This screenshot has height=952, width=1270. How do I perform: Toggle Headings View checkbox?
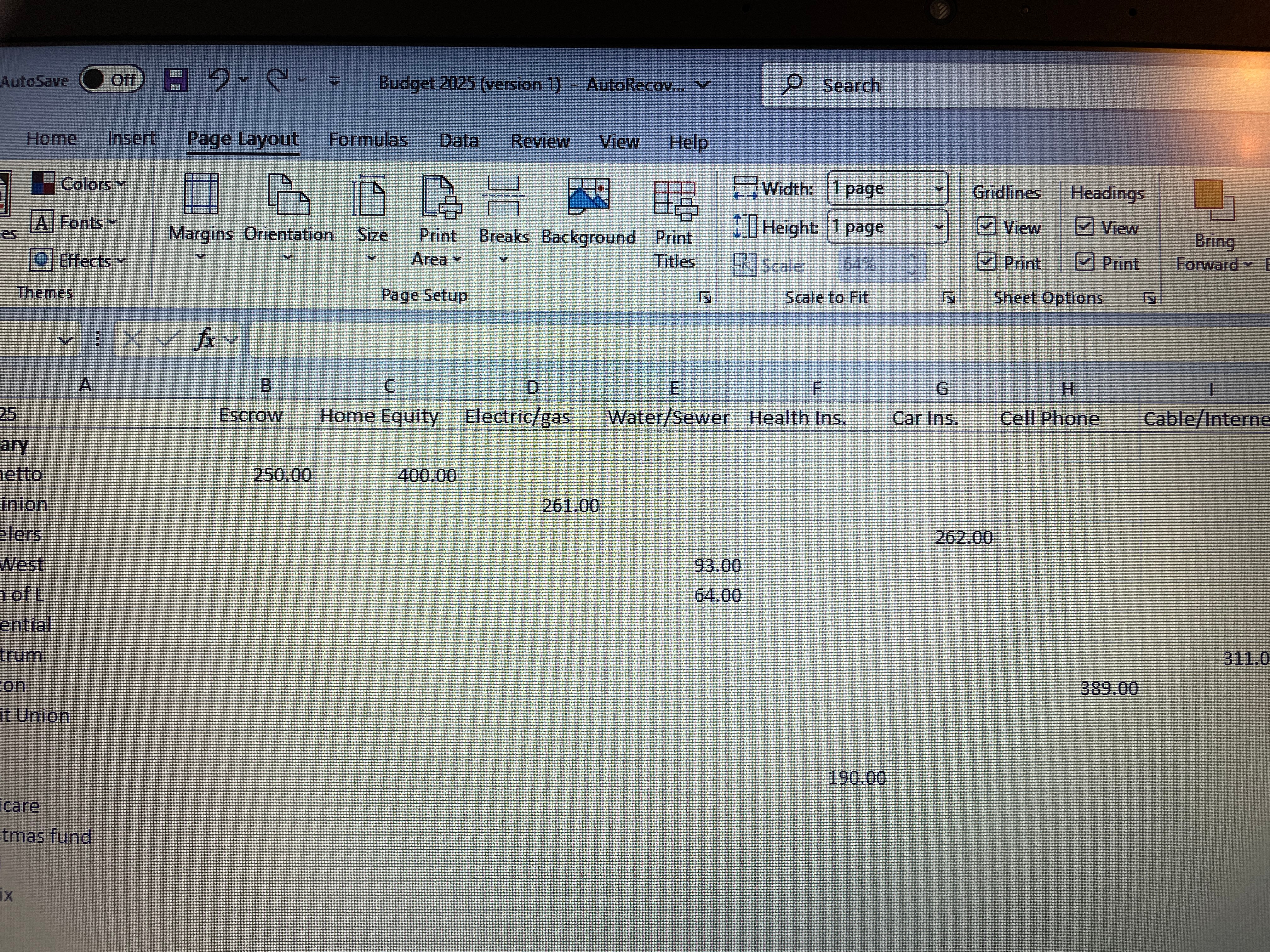(x=1084, y=227)
